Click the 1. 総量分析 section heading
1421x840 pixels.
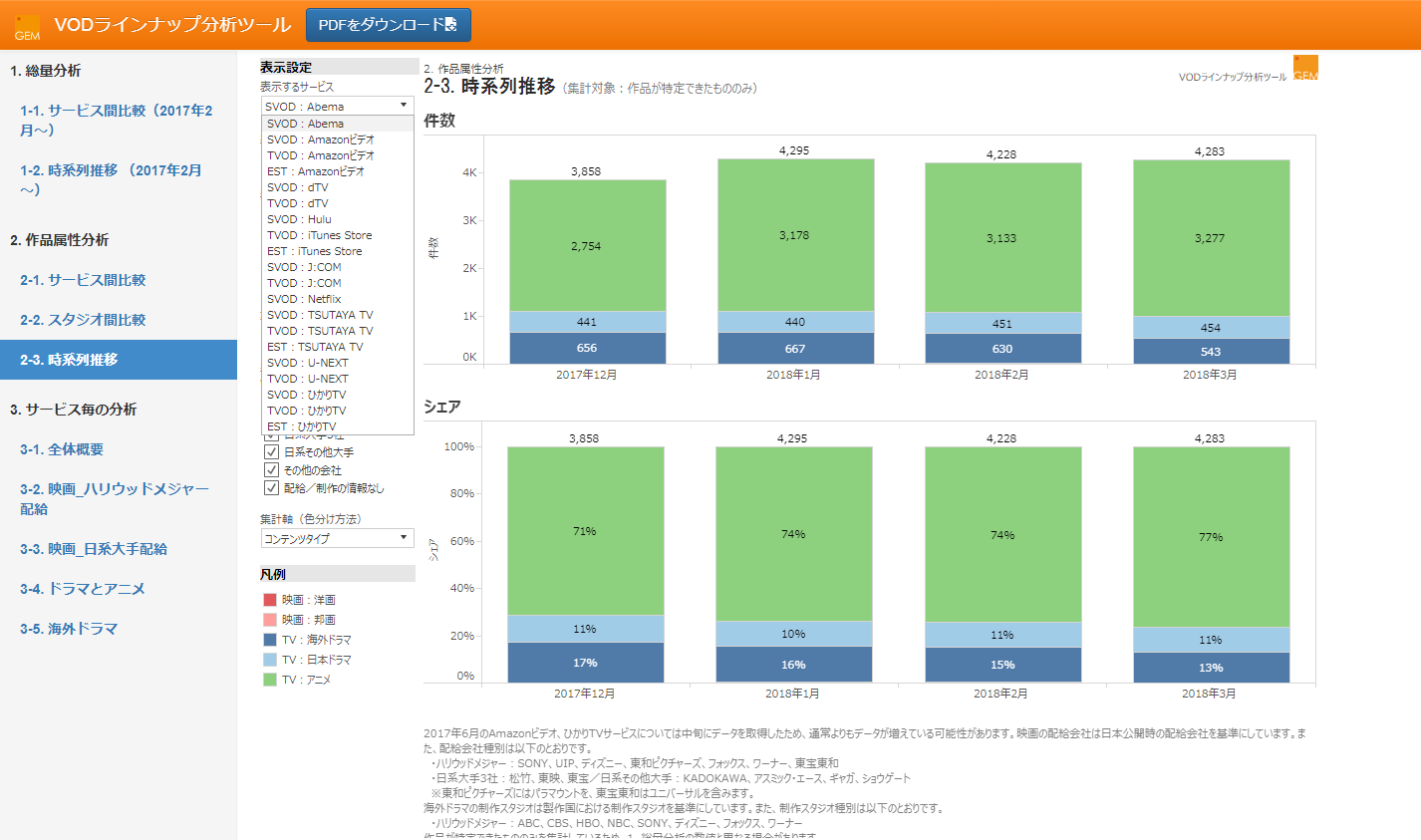tap(46, 71)
